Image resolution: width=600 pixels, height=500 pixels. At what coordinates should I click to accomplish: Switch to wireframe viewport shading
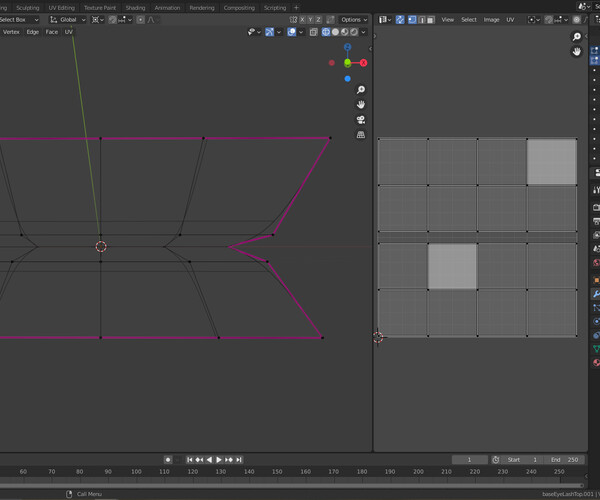pos(326,32)
